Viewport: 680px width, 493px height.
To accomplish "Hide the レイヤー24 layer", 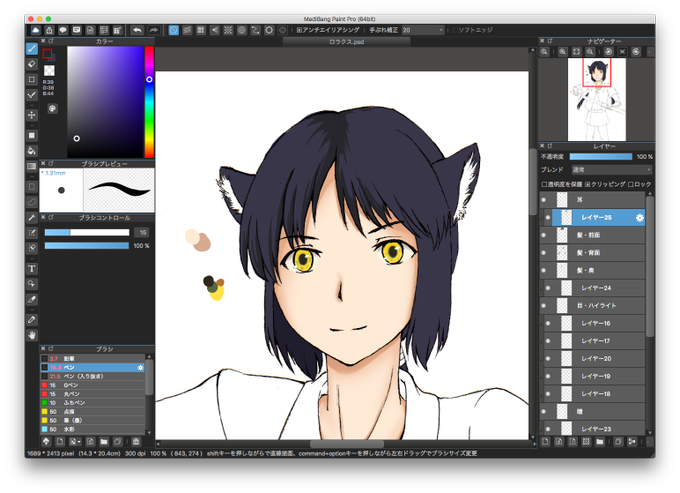I will point(548,288).
